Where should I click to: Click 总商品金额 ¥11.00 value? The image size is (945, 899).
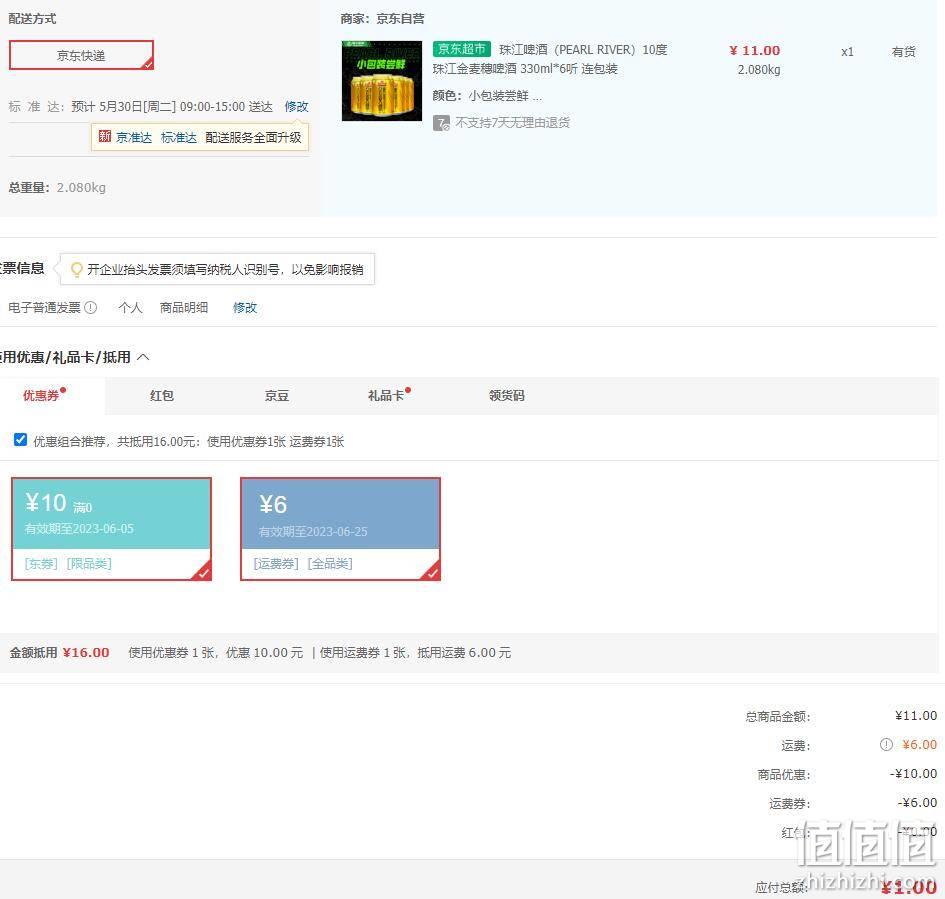[916, 716]
